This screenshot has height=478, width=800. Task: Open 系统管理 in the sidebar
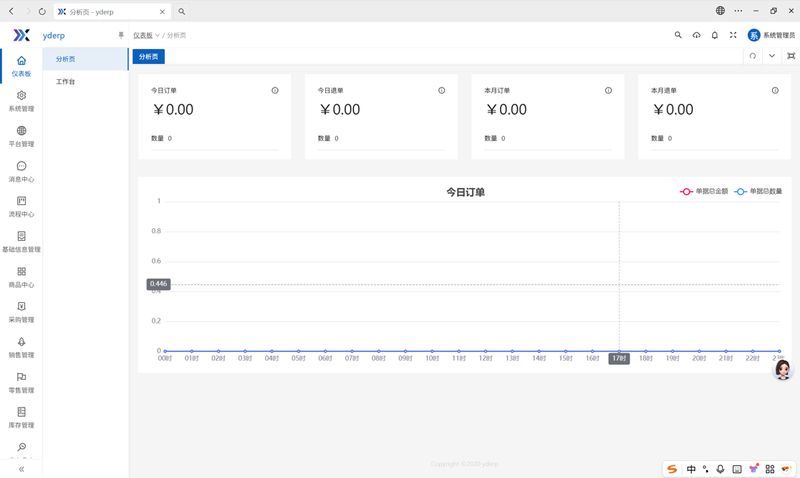[21, 101]
